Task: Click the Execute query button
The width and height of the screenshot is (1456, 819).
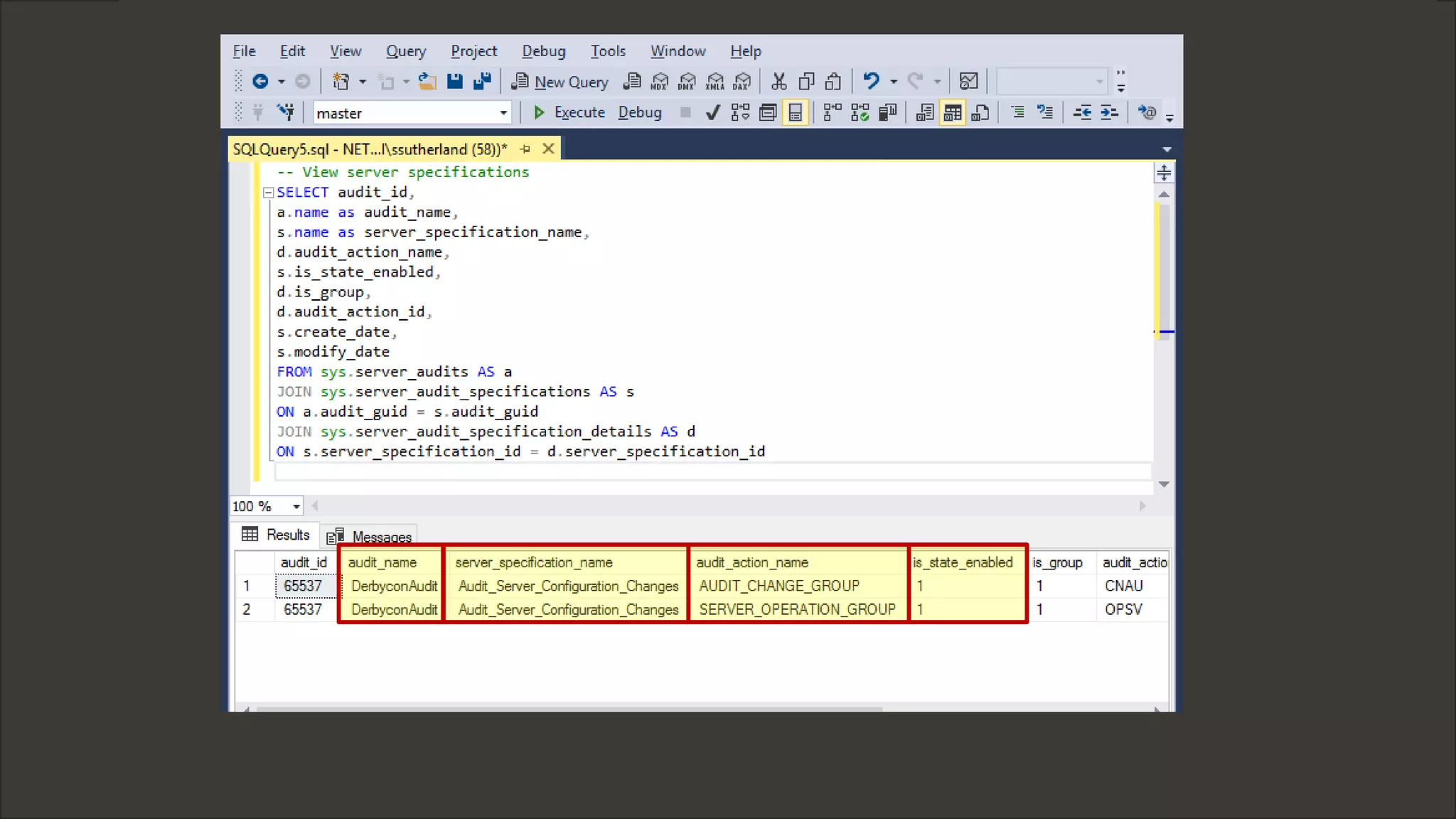Action: 570,112
